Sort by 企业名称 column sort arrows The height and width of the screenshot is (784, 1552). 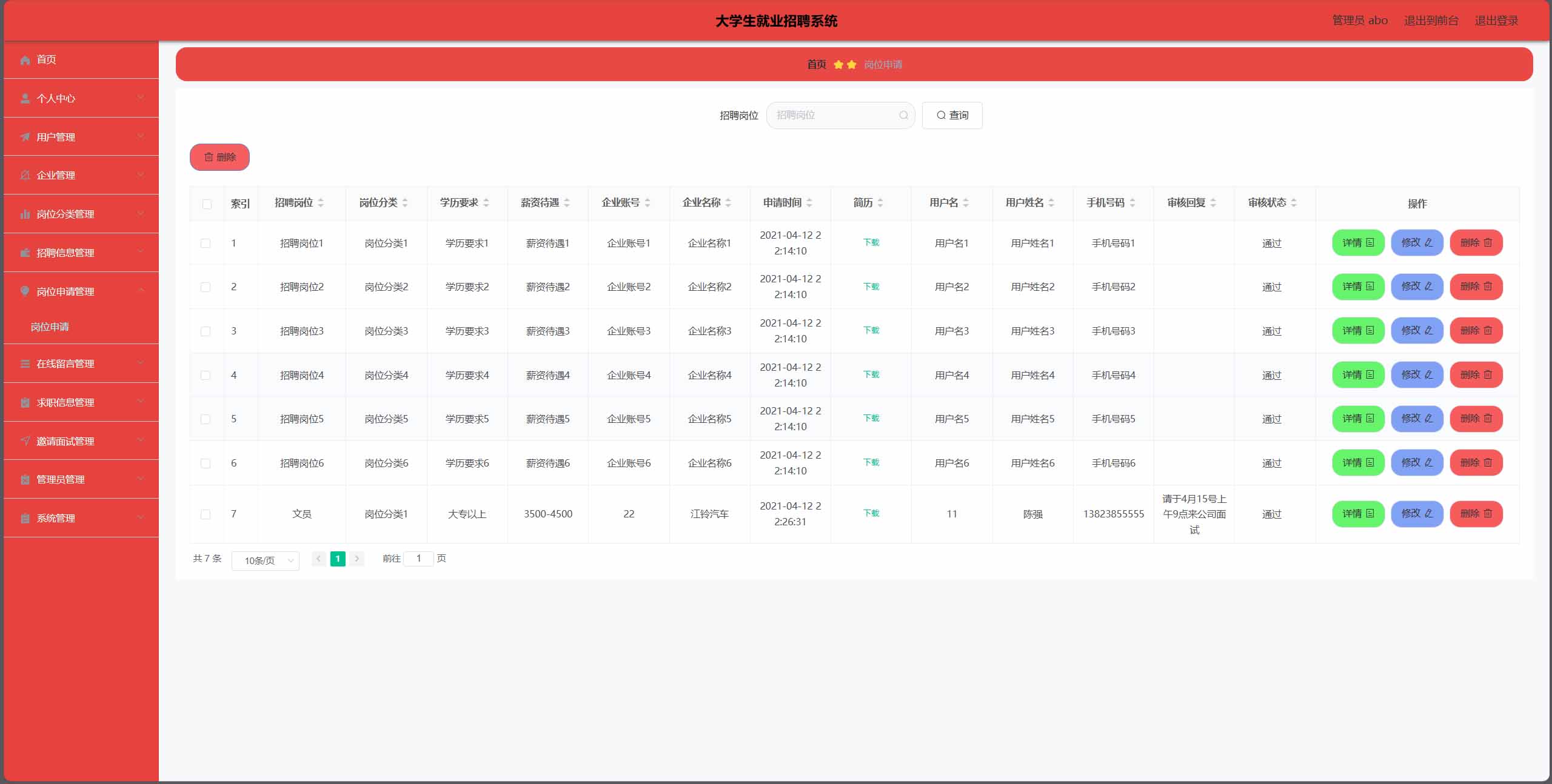click(x=728, y=203)
